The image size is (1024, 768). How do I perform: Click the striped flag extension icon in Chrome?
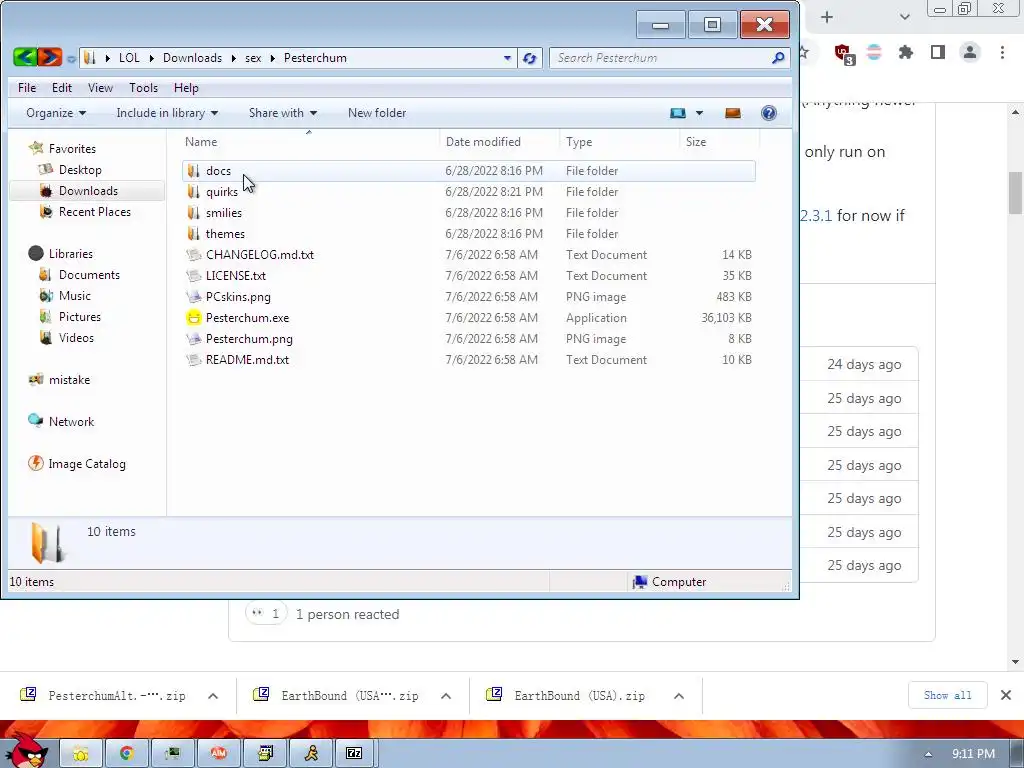click(x=874, y=52)
